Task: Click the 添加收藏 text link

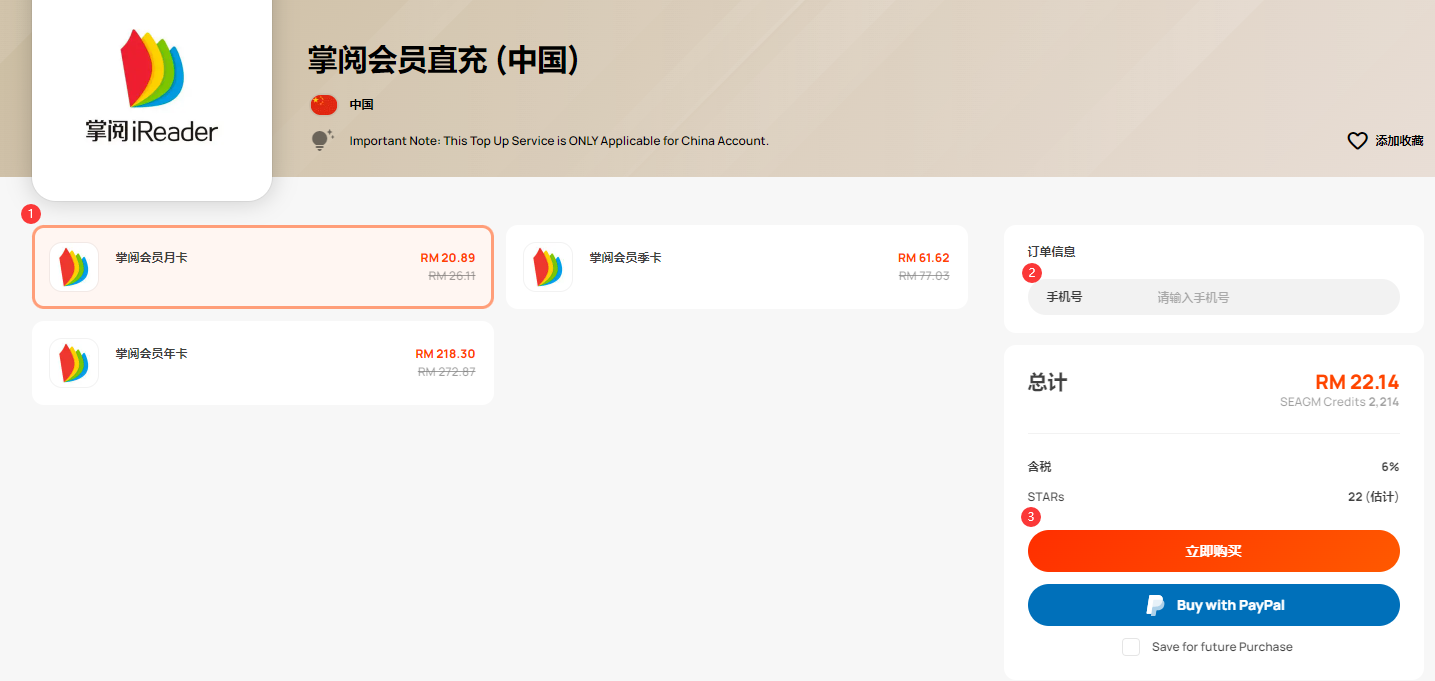Action: point(1399,141)
